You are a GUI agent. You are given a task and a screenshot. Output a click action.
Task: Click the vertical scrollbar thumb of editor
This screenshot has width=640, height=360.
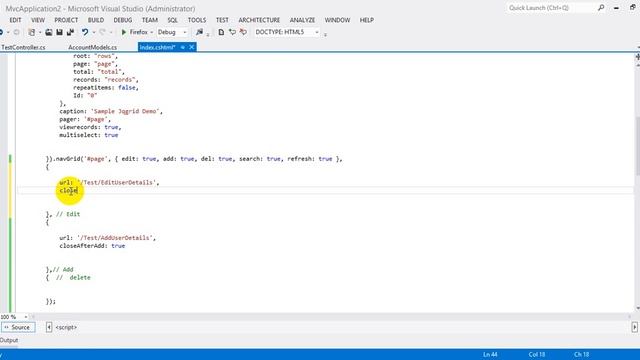tap(637, 146)
